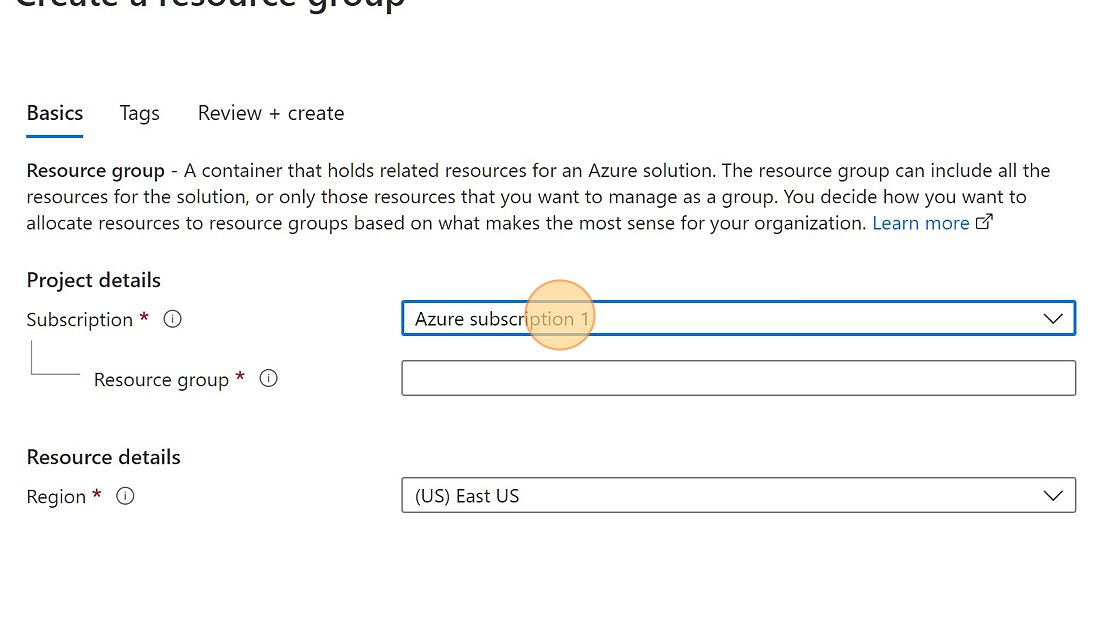This screenshot has width=1120, height=630.
Task: Show Region info tooltip icon
Action: tap(125, 496)
